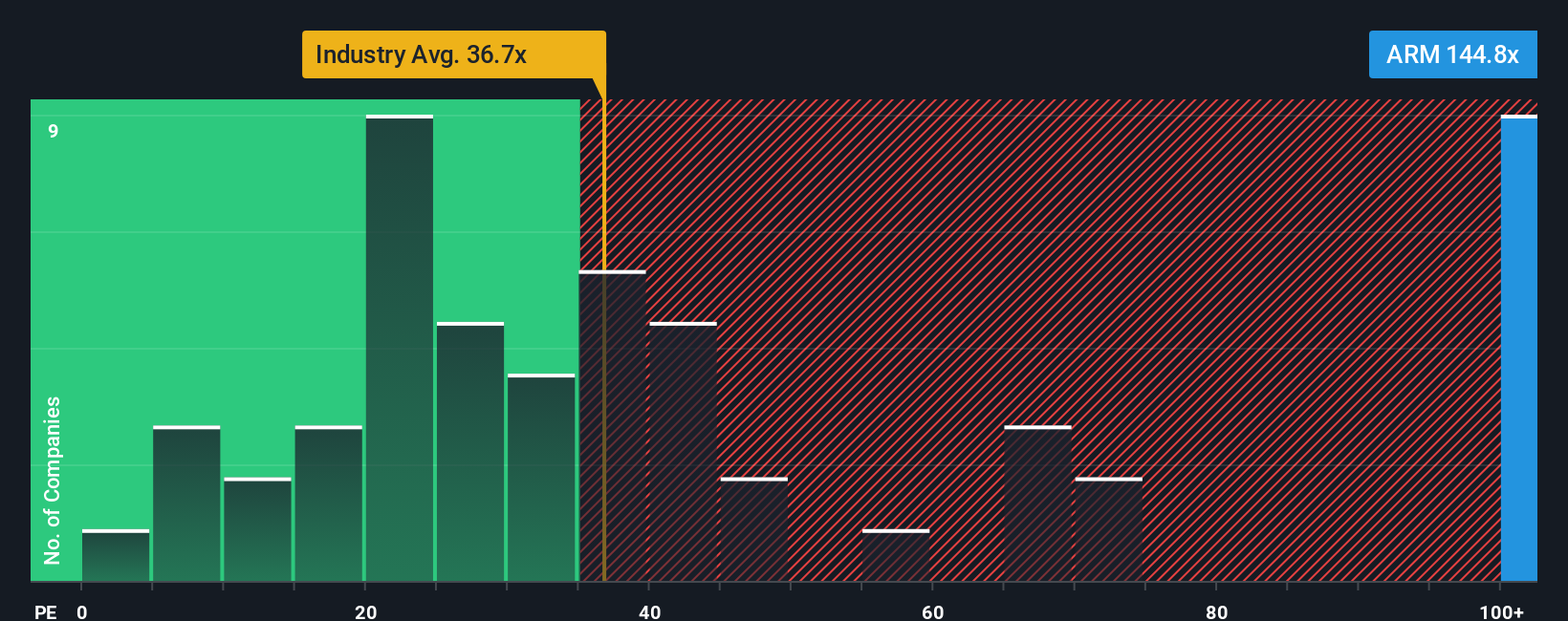
Task: Click the bar for PE 10-15
Action: point(257,529)
